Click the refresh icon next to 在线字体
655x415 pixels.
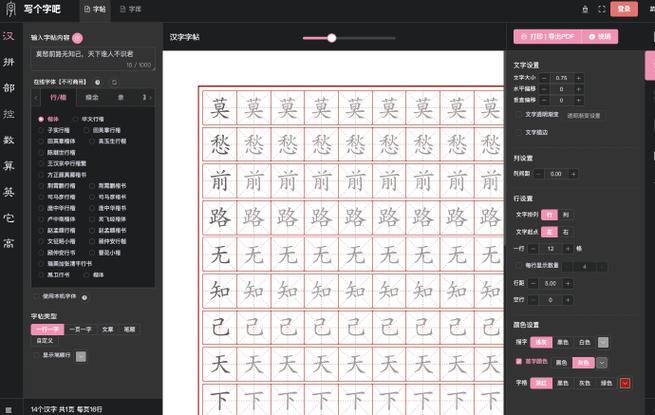pyautogui.click(x=114, y=82)
